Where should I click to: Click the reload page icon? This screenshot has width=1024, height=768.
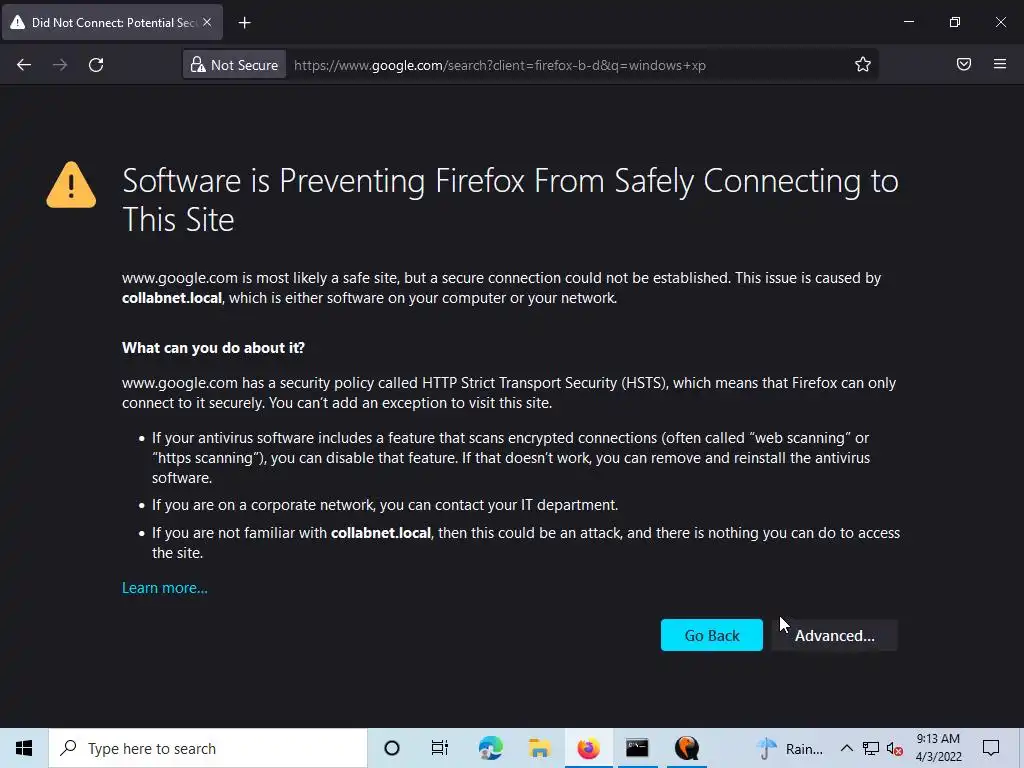(x=96, y=65)
